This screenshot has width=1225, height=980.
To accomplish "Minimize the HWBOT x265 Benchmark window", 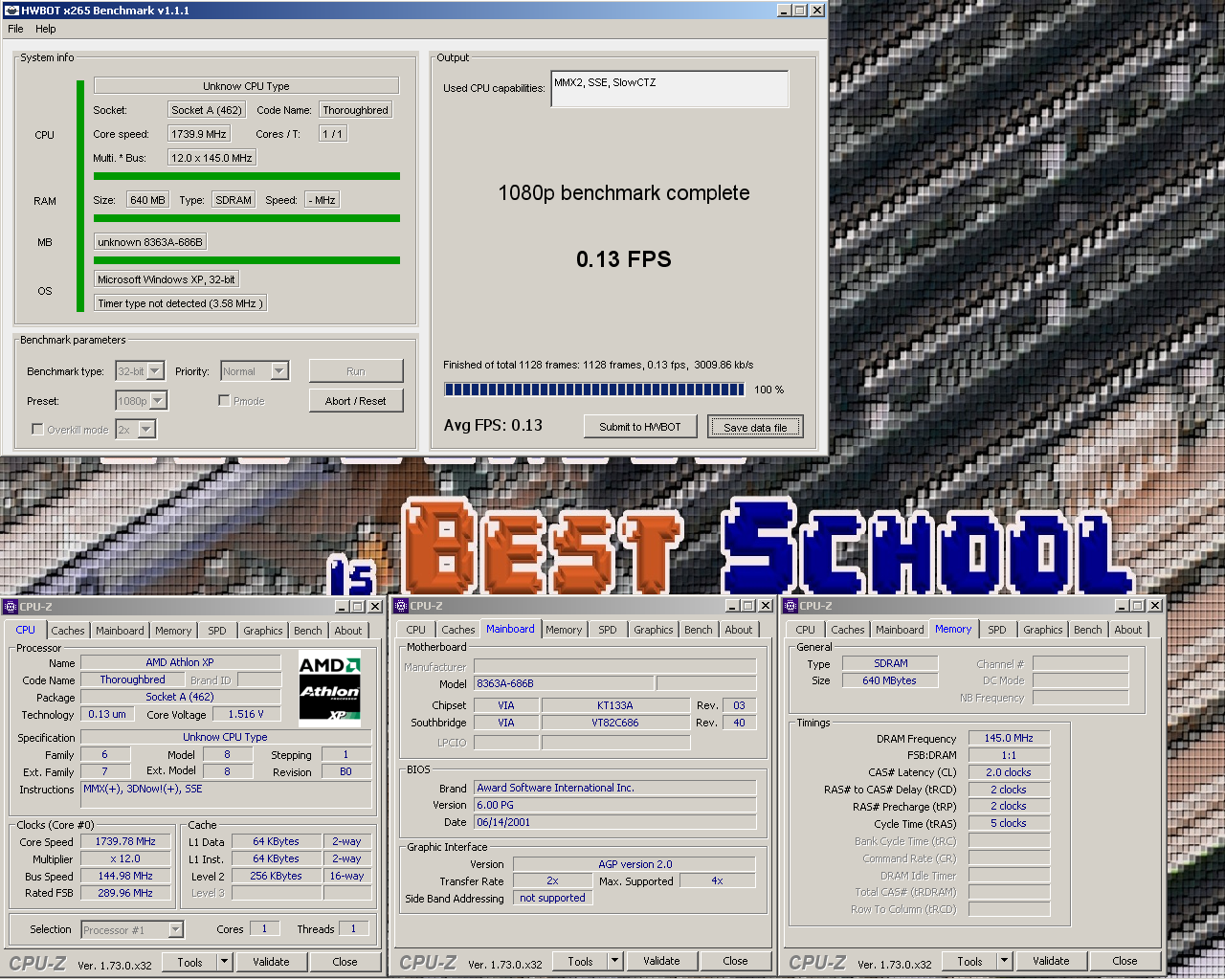I will [784, 11].
